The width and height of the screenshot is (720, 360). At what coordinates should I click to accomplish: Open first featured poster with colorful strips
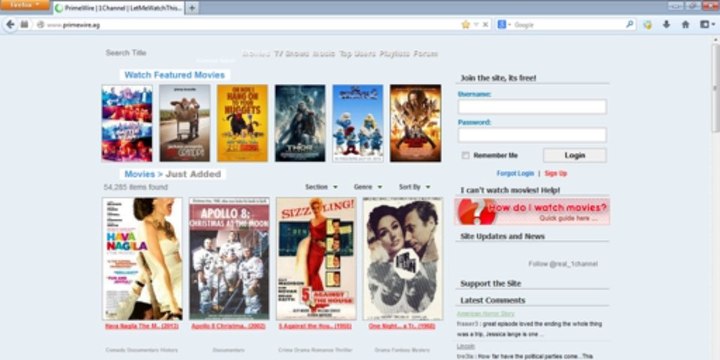pos(127,123)
